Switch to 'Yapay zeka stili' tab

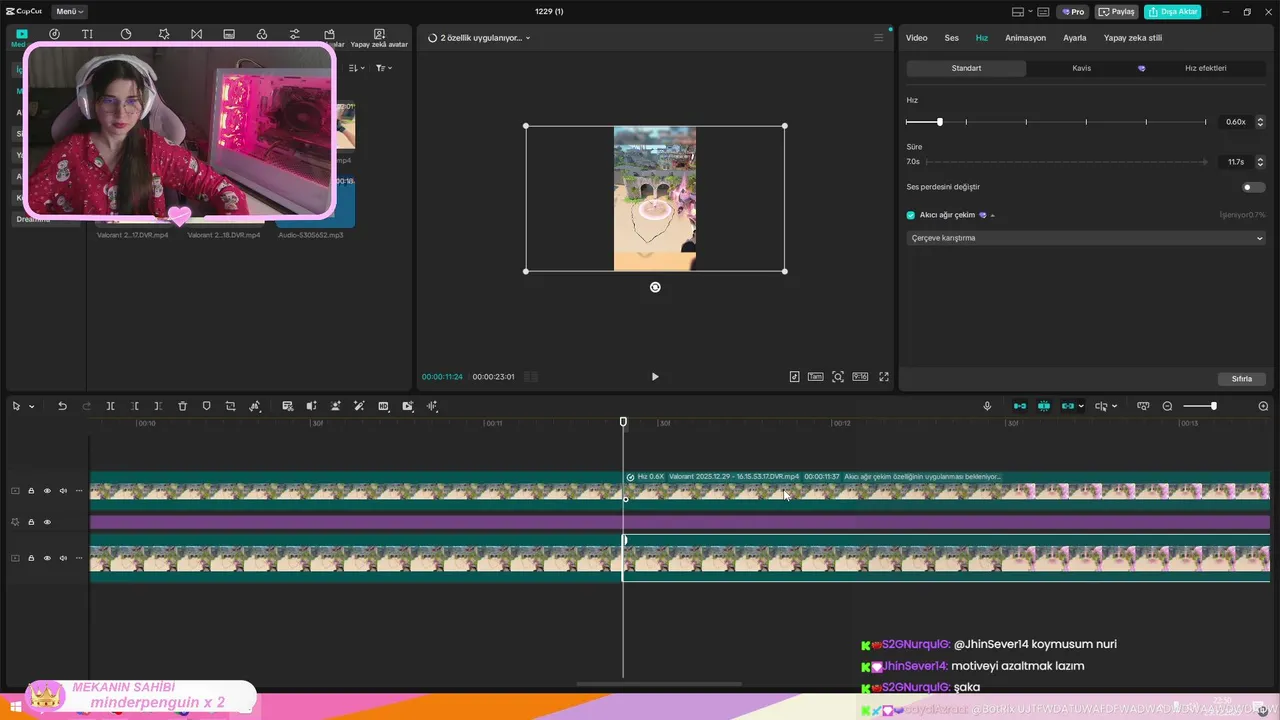pyautogui.click(x=1133, y=38)
